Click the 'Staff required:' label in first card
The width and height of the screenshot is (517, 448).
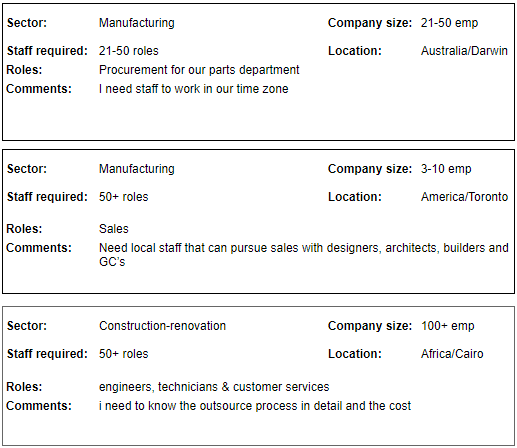tap(47, 51)
